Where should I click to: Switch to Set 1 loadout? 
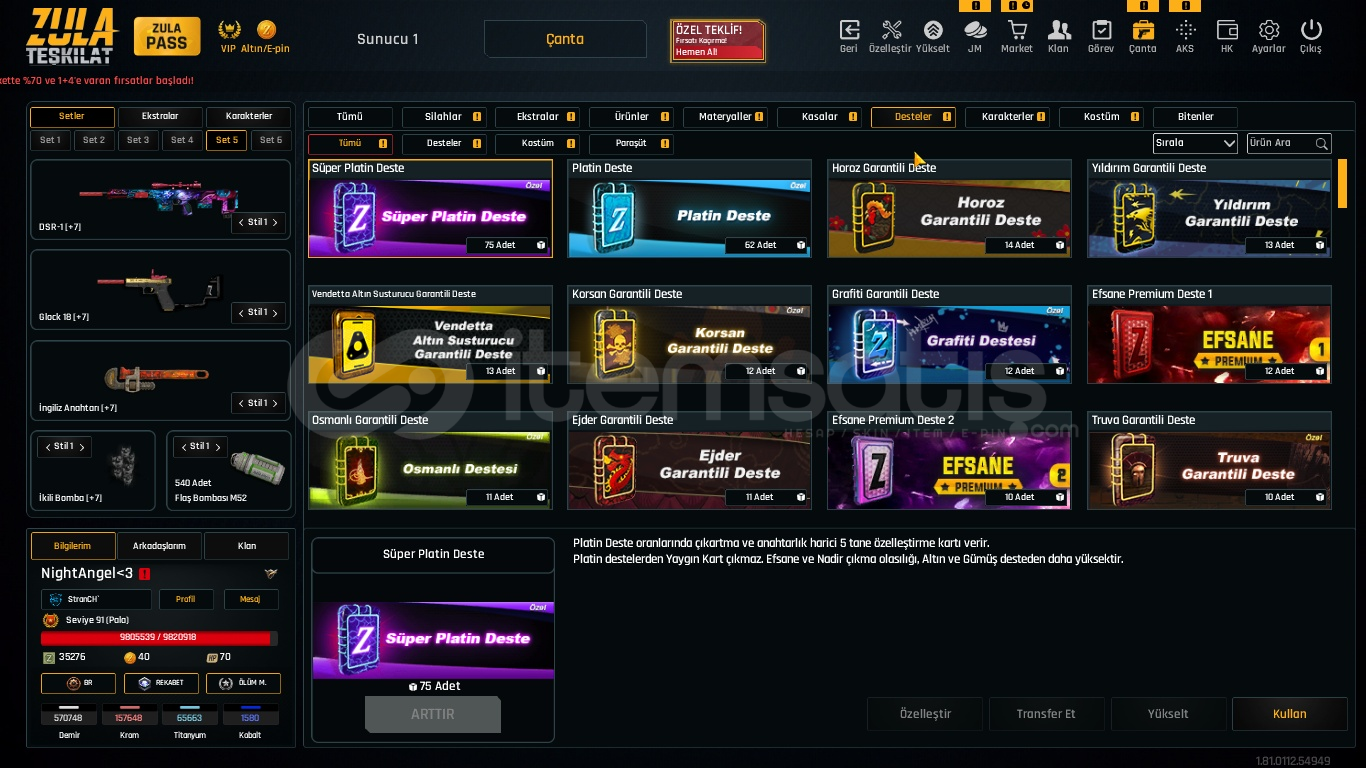50,140
